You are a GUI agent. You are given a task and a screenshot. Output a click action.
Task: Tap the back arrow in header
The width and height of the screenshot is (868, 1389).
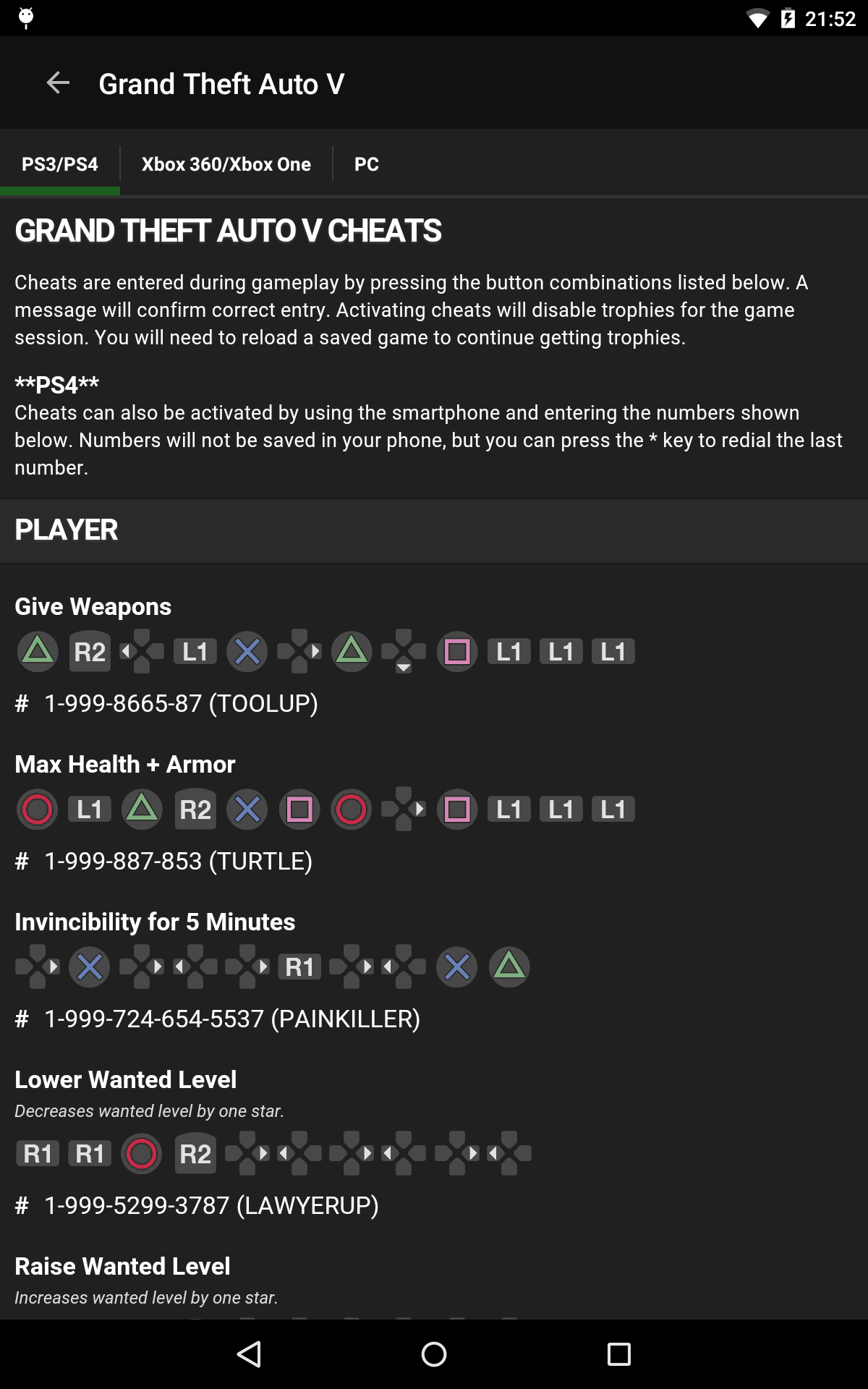pyautogui.click(x=58, y=83)
